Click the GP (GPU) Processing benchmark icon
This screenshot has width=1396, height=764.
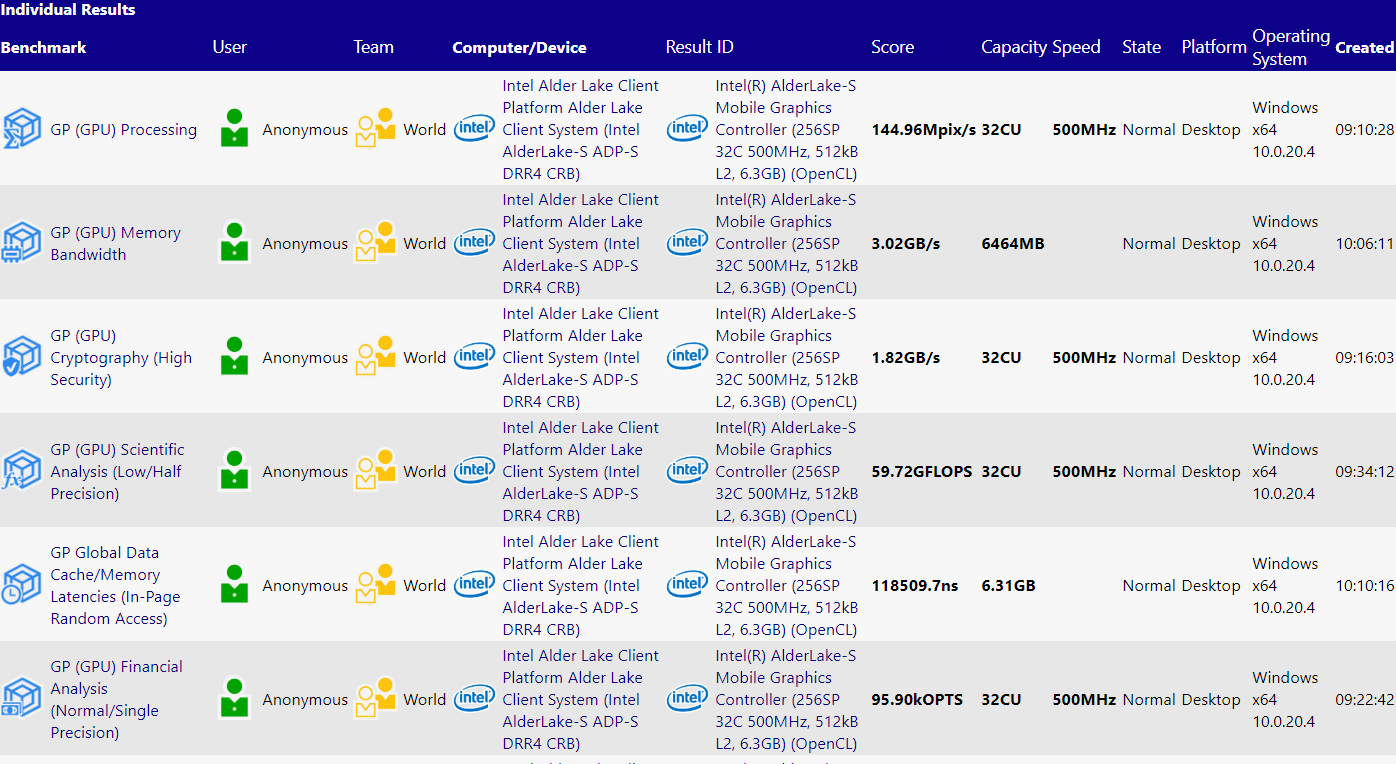point(22,129)
